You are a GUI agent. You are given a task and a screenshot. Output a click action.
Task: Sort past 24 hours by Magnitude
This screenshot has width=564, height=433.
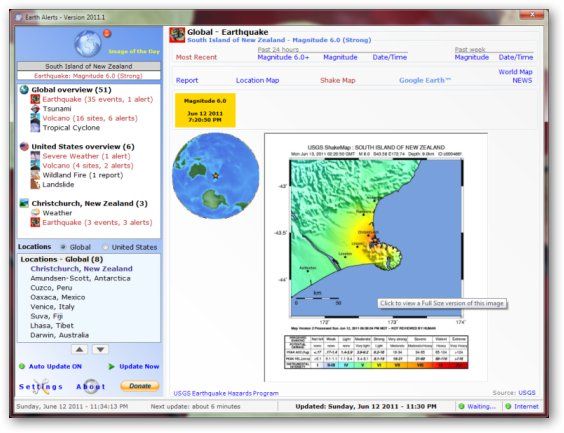point(340,57)
